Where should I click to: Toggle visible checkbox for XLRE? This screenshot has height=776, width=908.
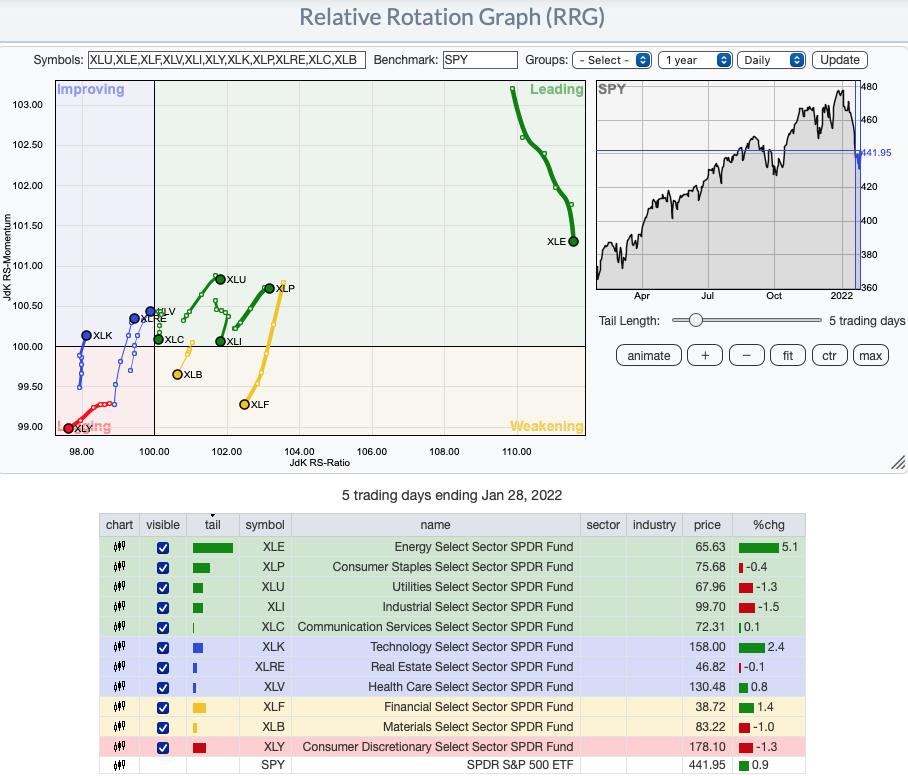(163, 667)
